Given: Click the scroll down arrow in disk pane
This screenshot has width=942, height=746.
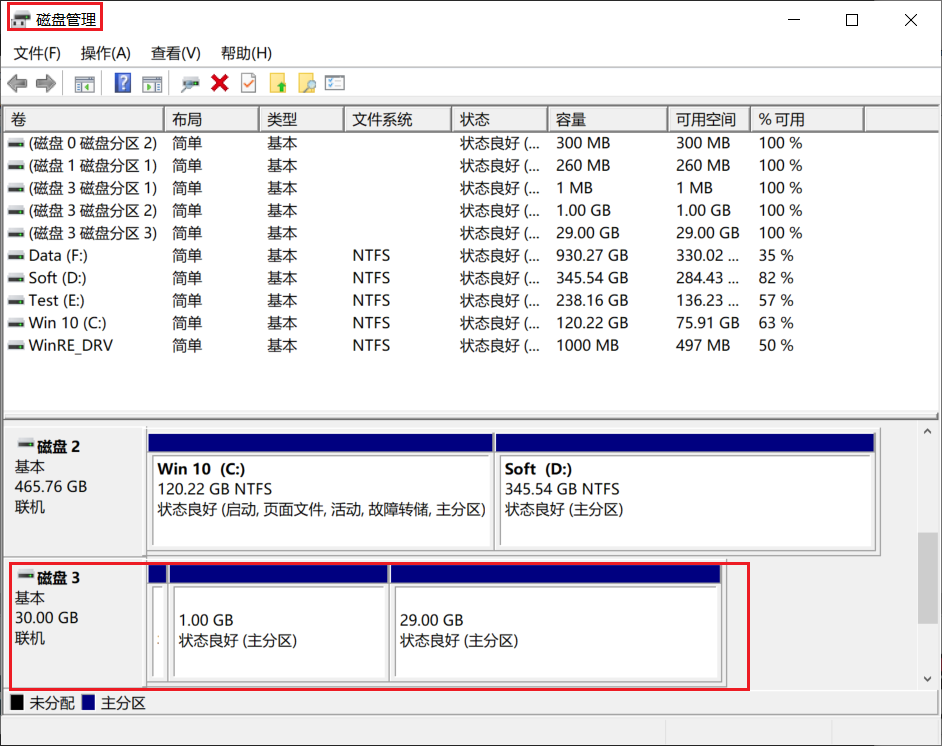Looking at the screenshot, I should click(928, 679).
